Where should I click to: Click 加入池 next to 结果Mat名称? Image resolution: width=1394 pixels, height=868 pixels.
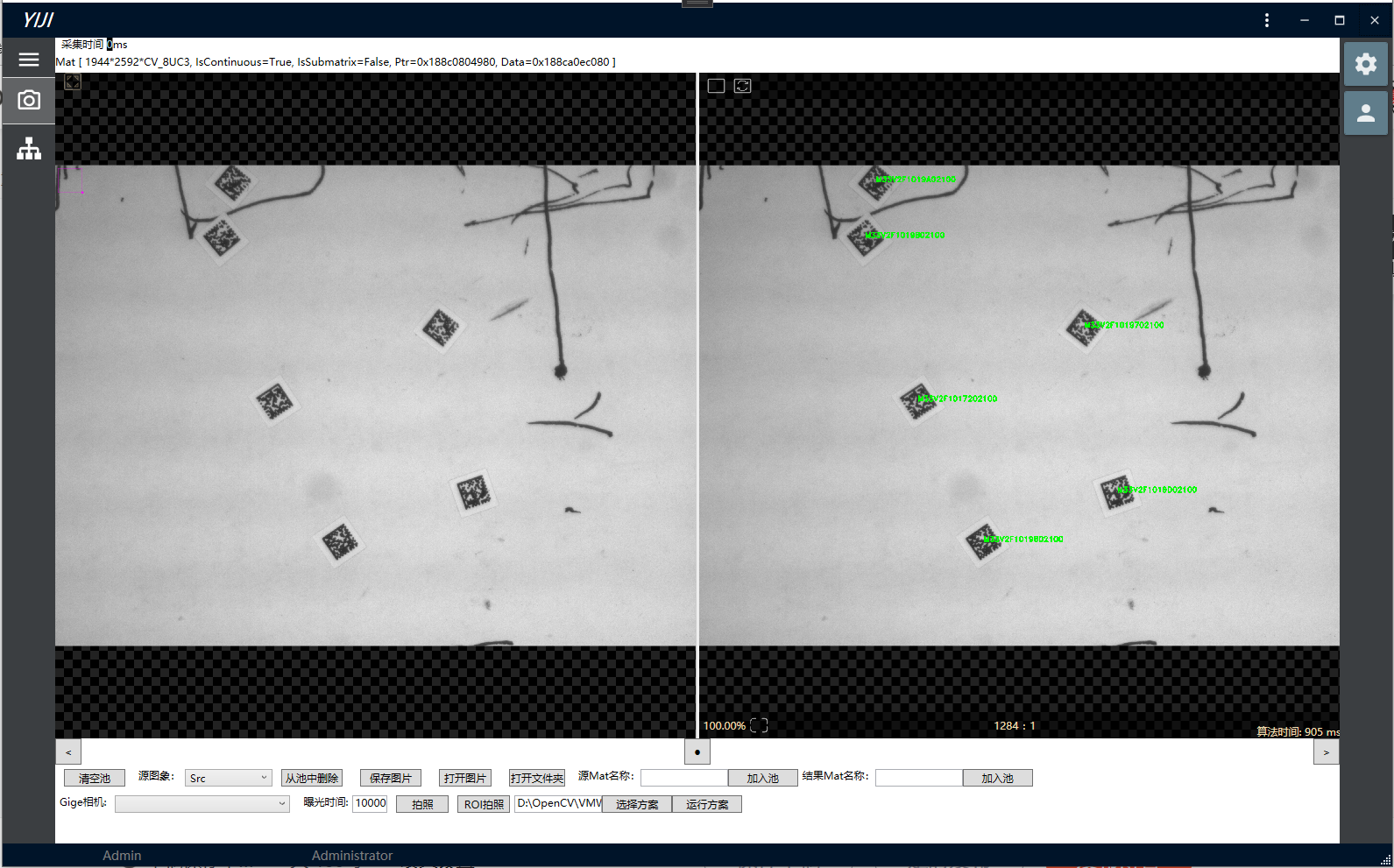point(997,778)
